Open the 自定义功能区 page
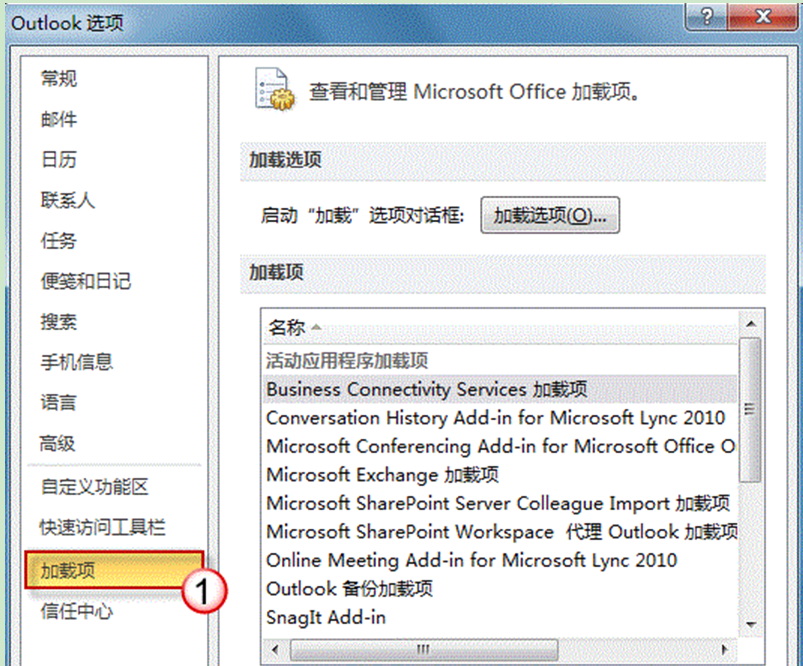This screenshot has width=803, height=666. (x=95, y=487)
